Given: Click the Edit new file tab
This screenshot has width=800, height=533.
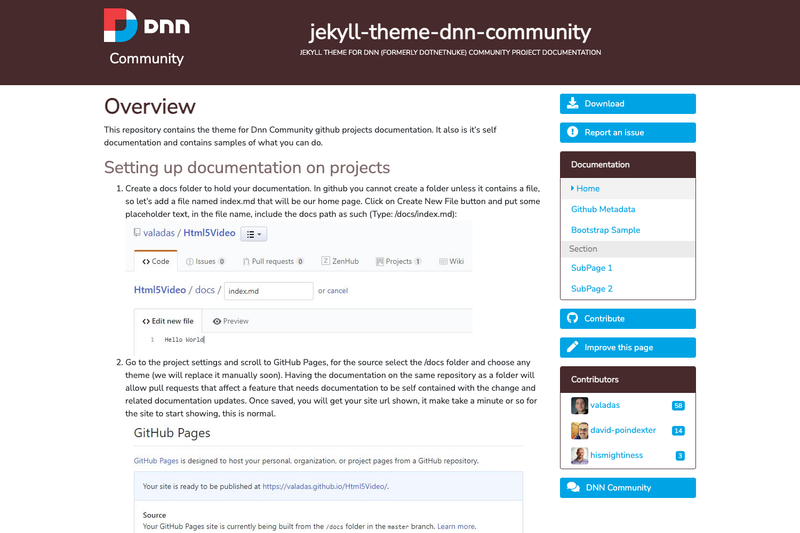Looking at the screenshot, I should (x=168, y=321).
